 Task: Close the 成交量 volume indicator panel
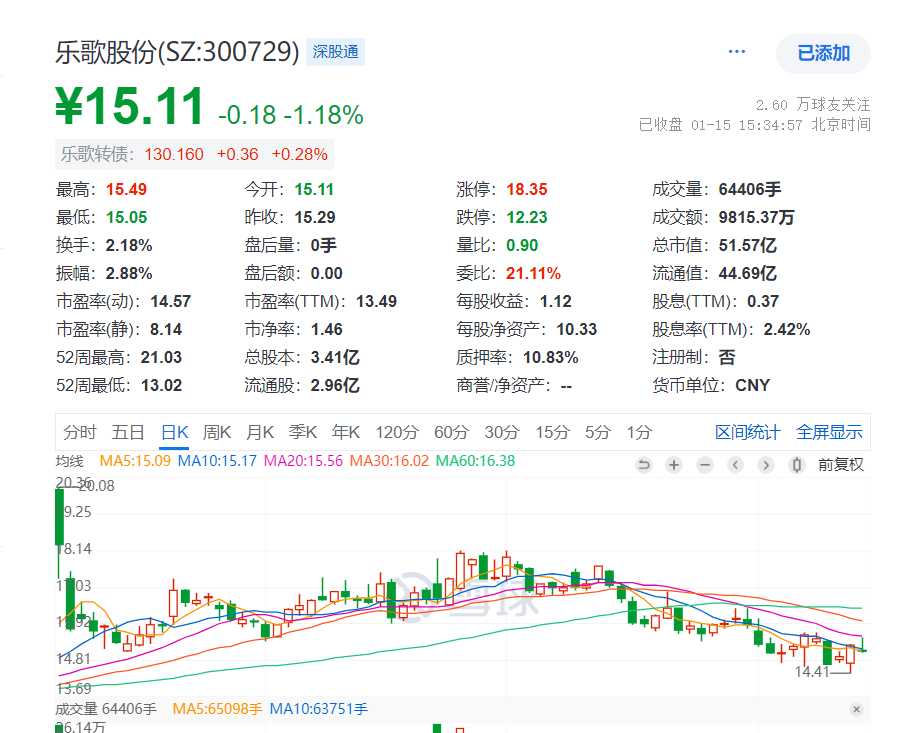coord(856,709)
